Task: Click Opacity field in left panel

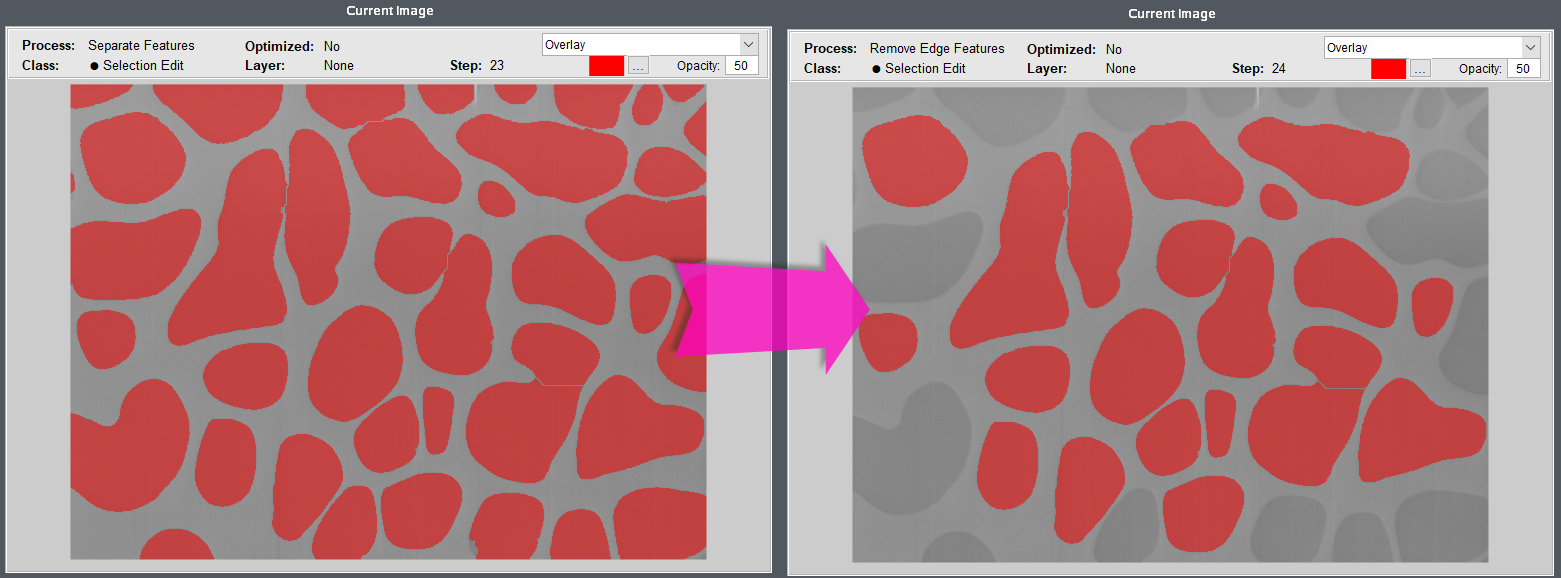Action: point(742,66)
